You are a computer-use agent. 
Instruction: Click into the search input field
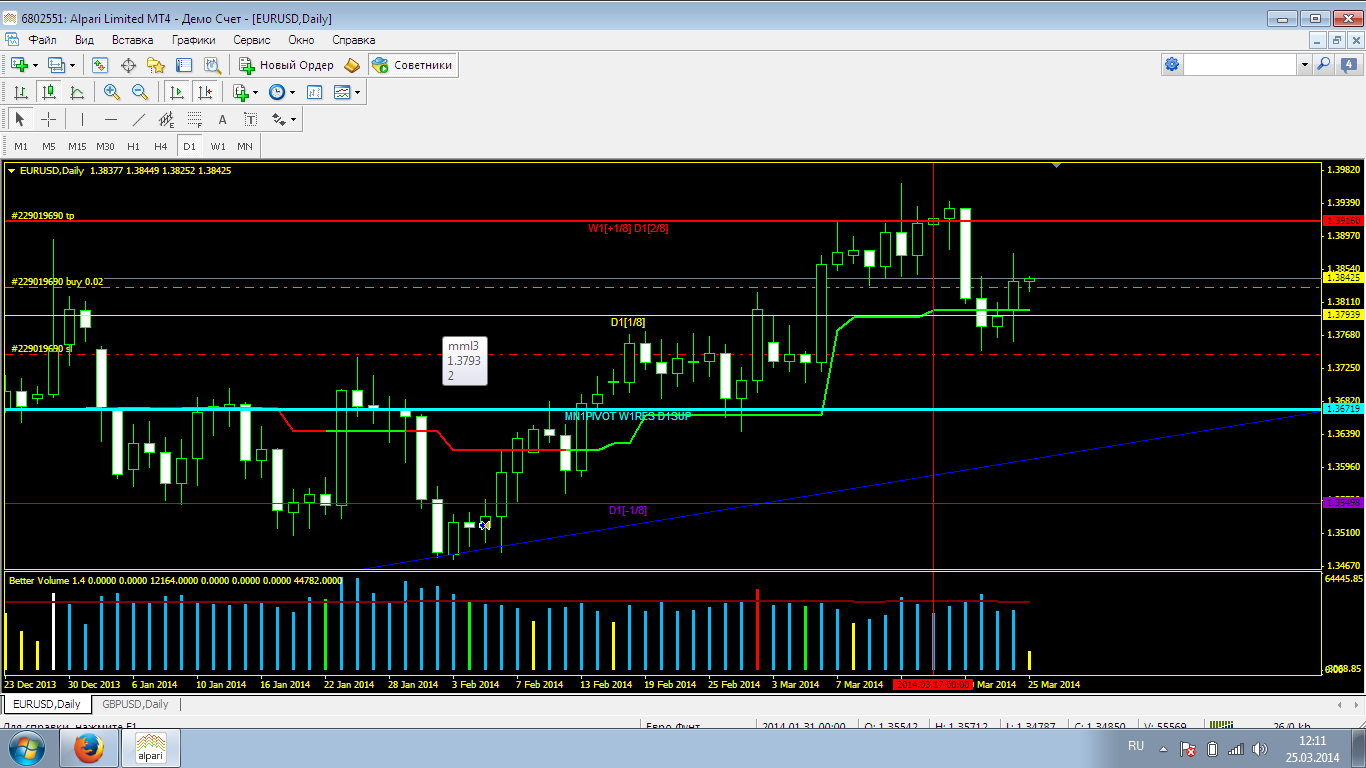[1240, 64]
